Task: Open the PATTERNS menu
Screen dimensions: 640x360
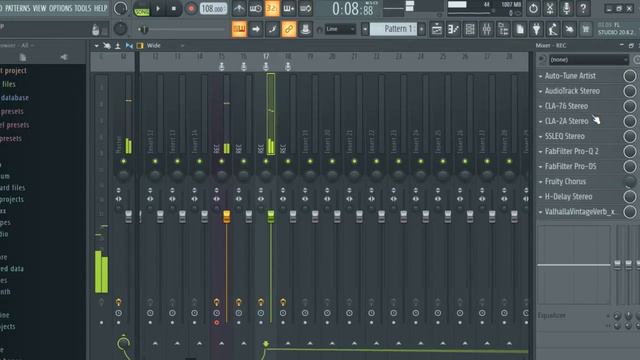Action: click(18, 8)
